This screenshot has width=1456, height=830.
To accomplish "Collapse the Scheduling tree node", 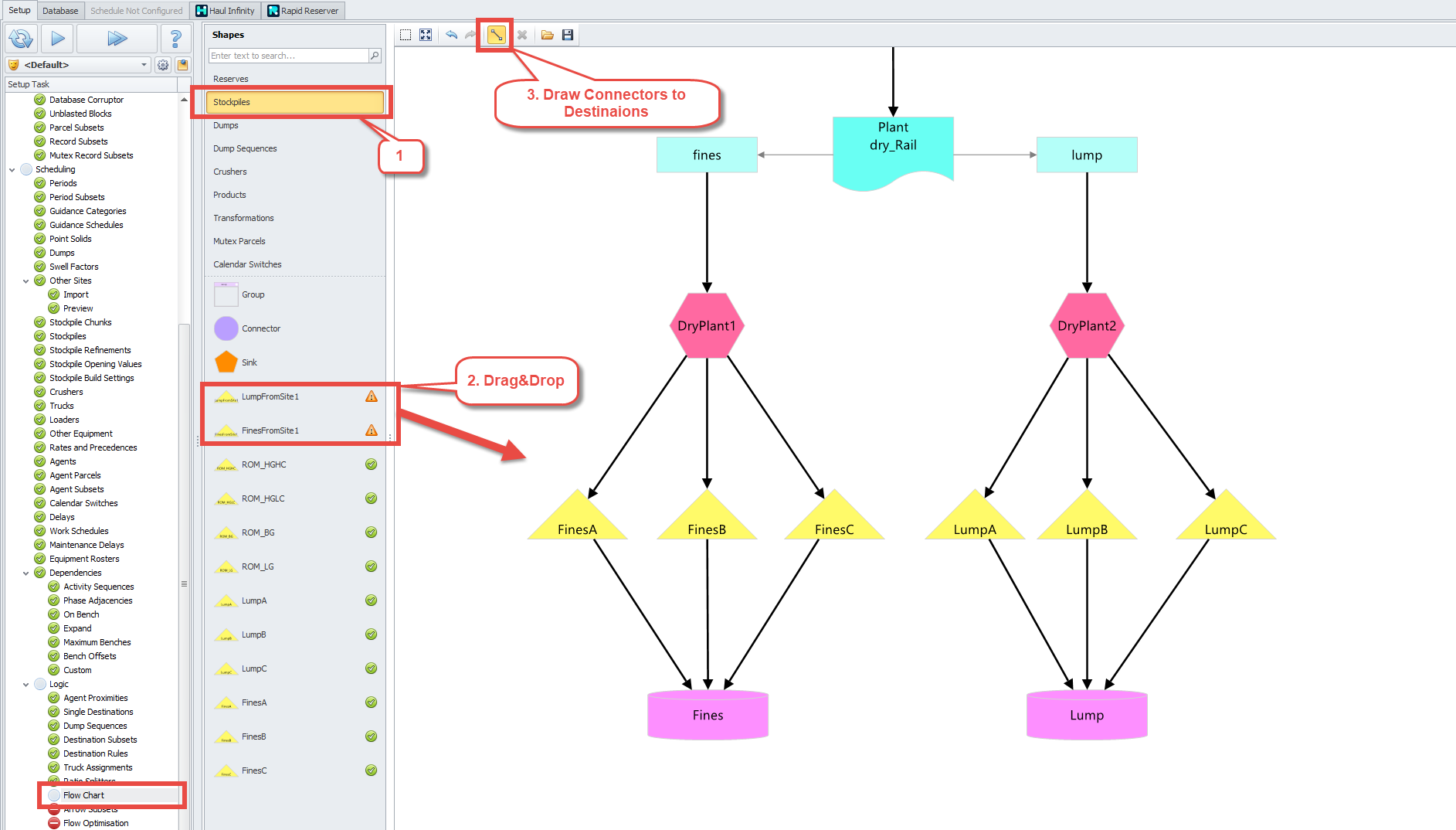I will pos(12,169).
